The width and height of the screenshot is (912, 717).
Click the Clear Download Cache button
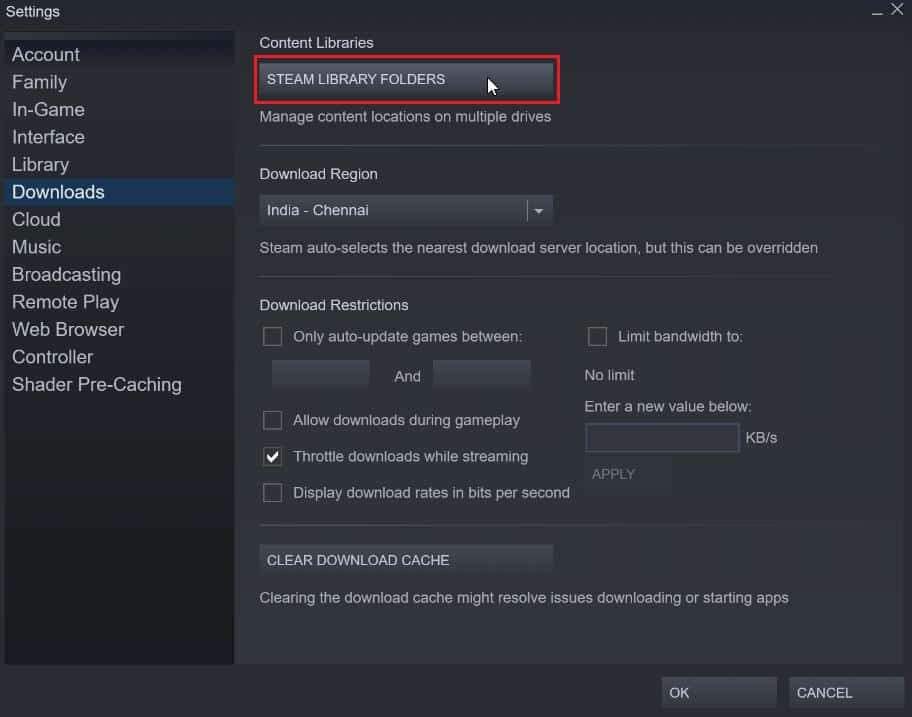click(406, 560)
